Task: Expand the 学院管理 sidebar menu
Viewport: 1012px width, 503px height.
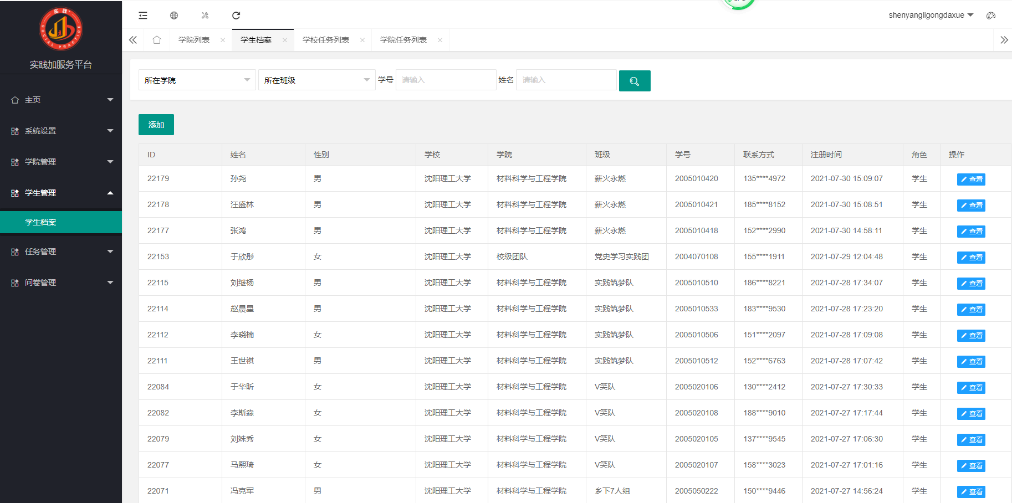Action: [61, 161]
